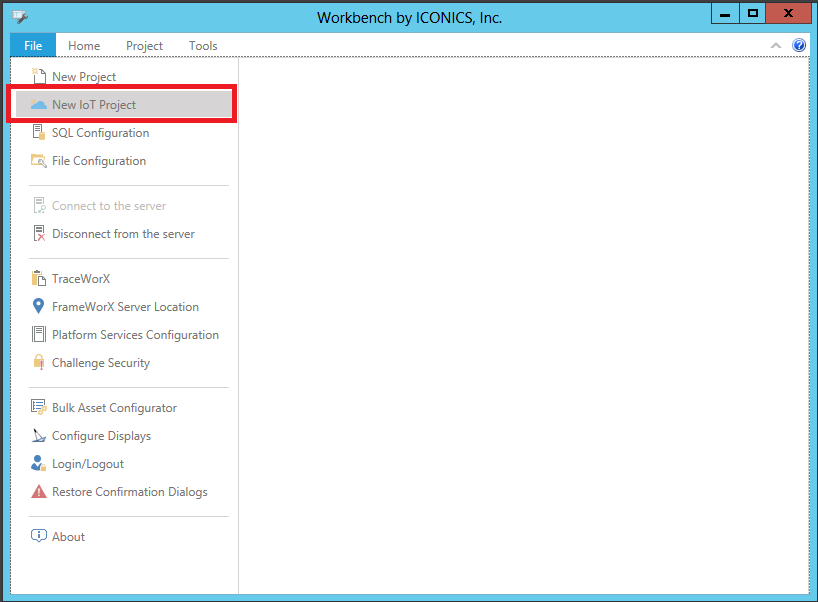Open help via the blue question icon

click(x=799, y=45)
